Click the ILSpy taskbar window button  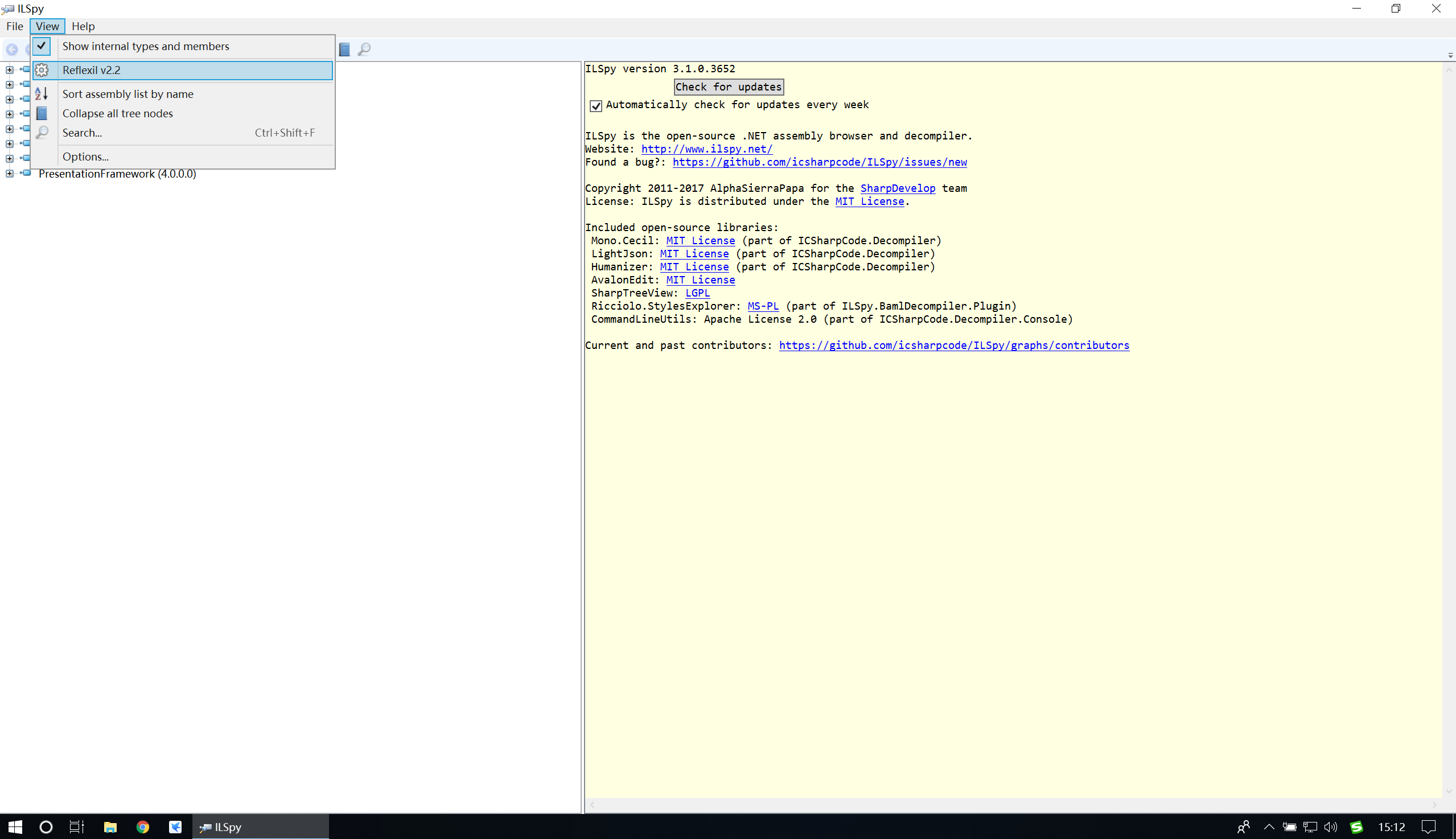click(x=261, y=827)
